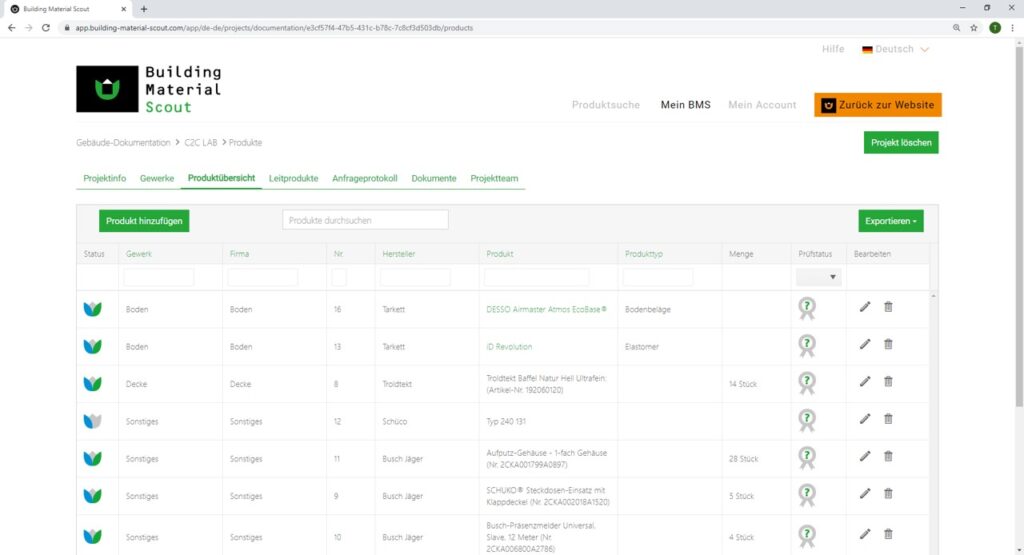This screenshot has width=1024, height=555.
Task: Sort table by Produkttyp column header
Action: coord(643,254)
